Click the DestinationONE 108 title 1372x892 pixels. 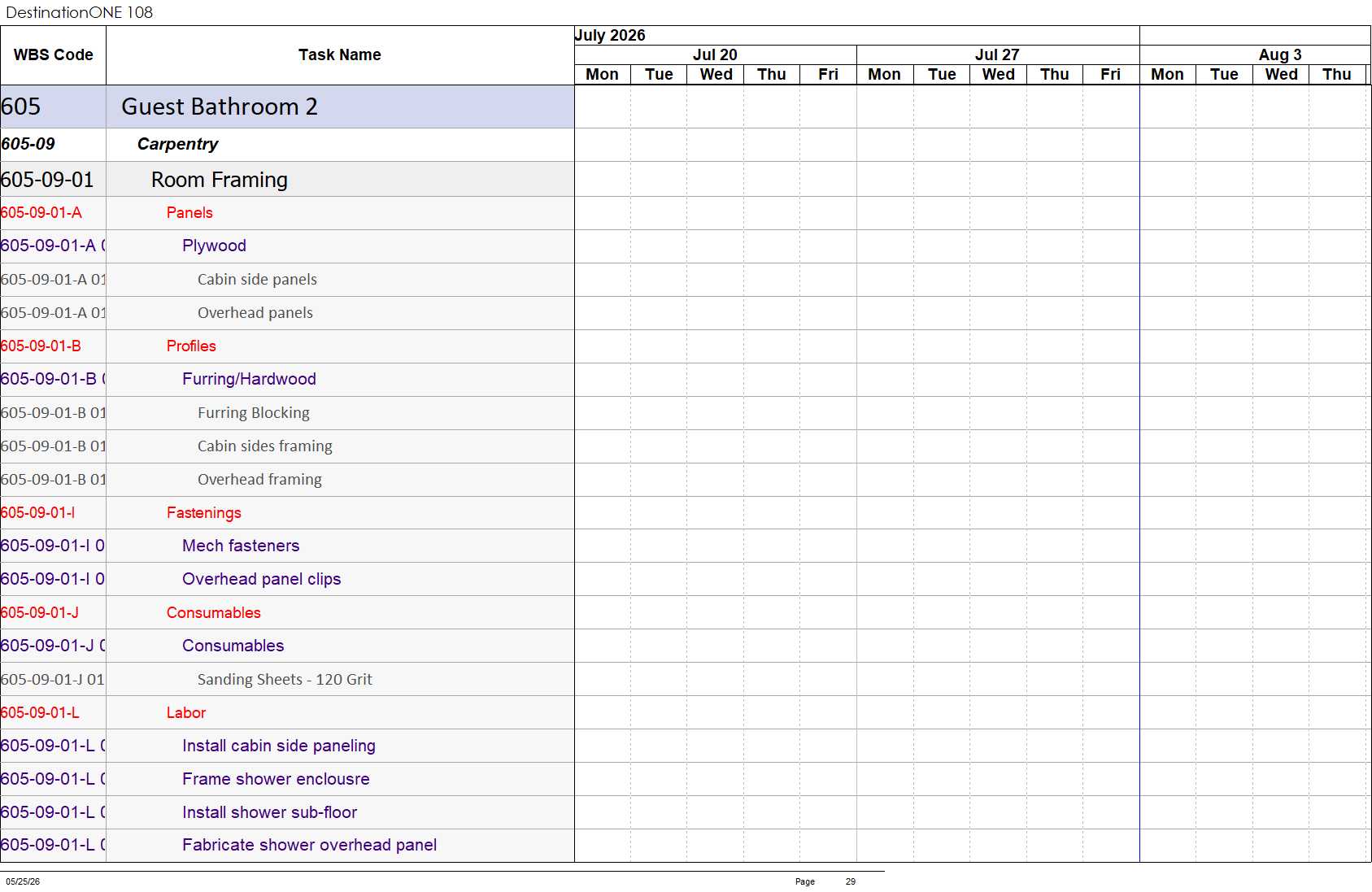tap(79, 12)
